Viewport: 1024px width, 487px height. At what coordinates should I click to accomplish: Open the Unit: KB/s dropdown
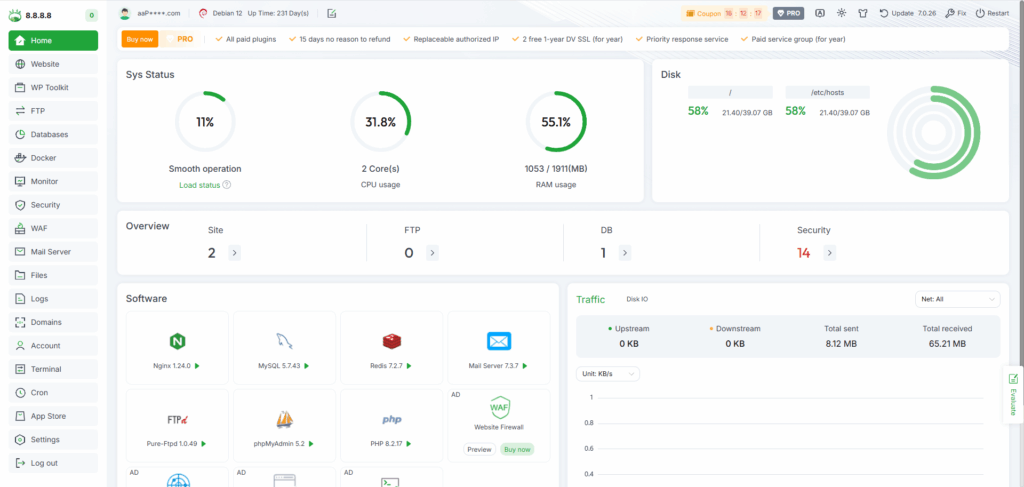(x=608, y=374)
